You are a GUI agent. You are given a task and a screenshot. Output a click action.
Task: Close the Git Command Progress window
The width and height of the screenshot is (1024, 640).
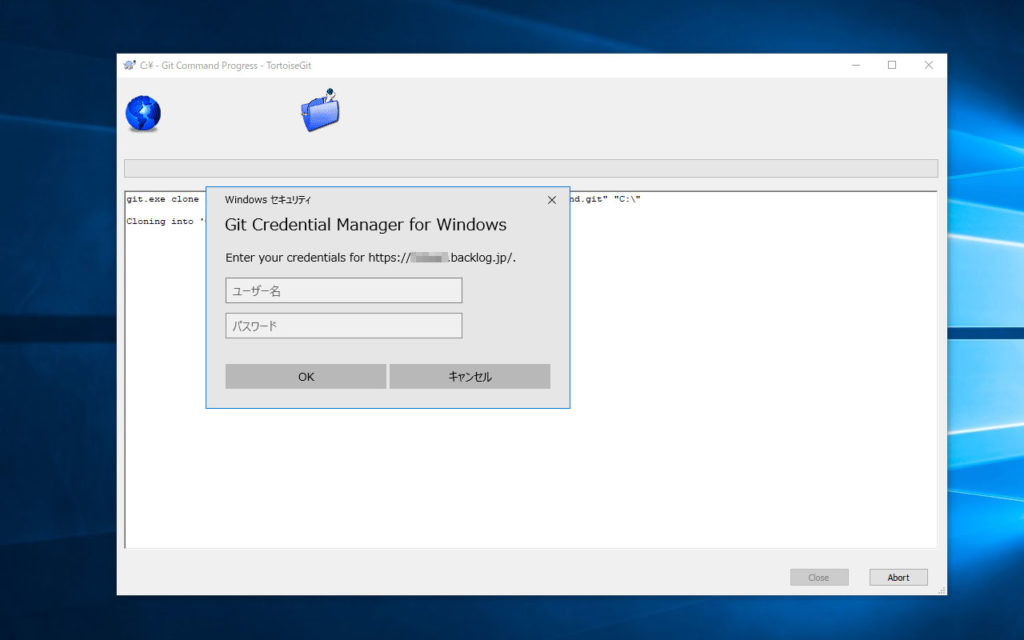(928, 65)
